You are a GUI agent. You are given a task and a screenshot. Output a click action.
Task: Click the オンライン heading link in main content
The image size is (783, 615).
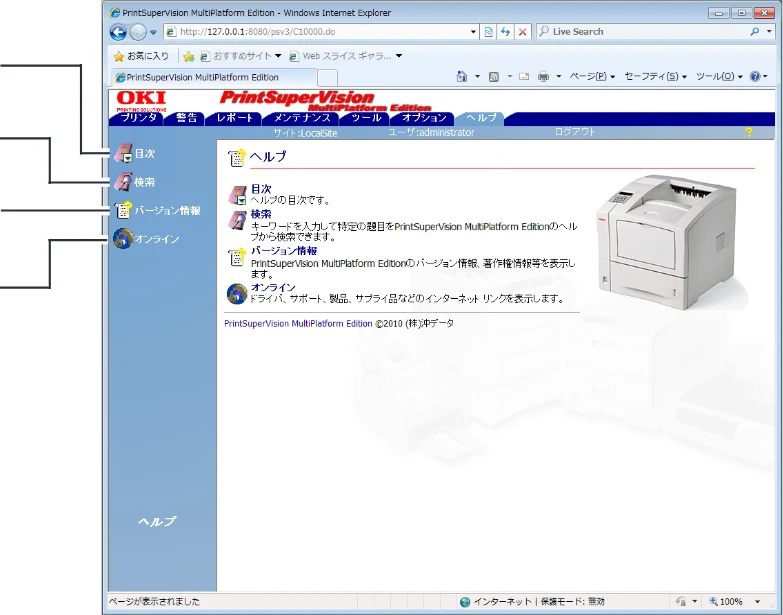pyautogui.click(x=273, y=288)
